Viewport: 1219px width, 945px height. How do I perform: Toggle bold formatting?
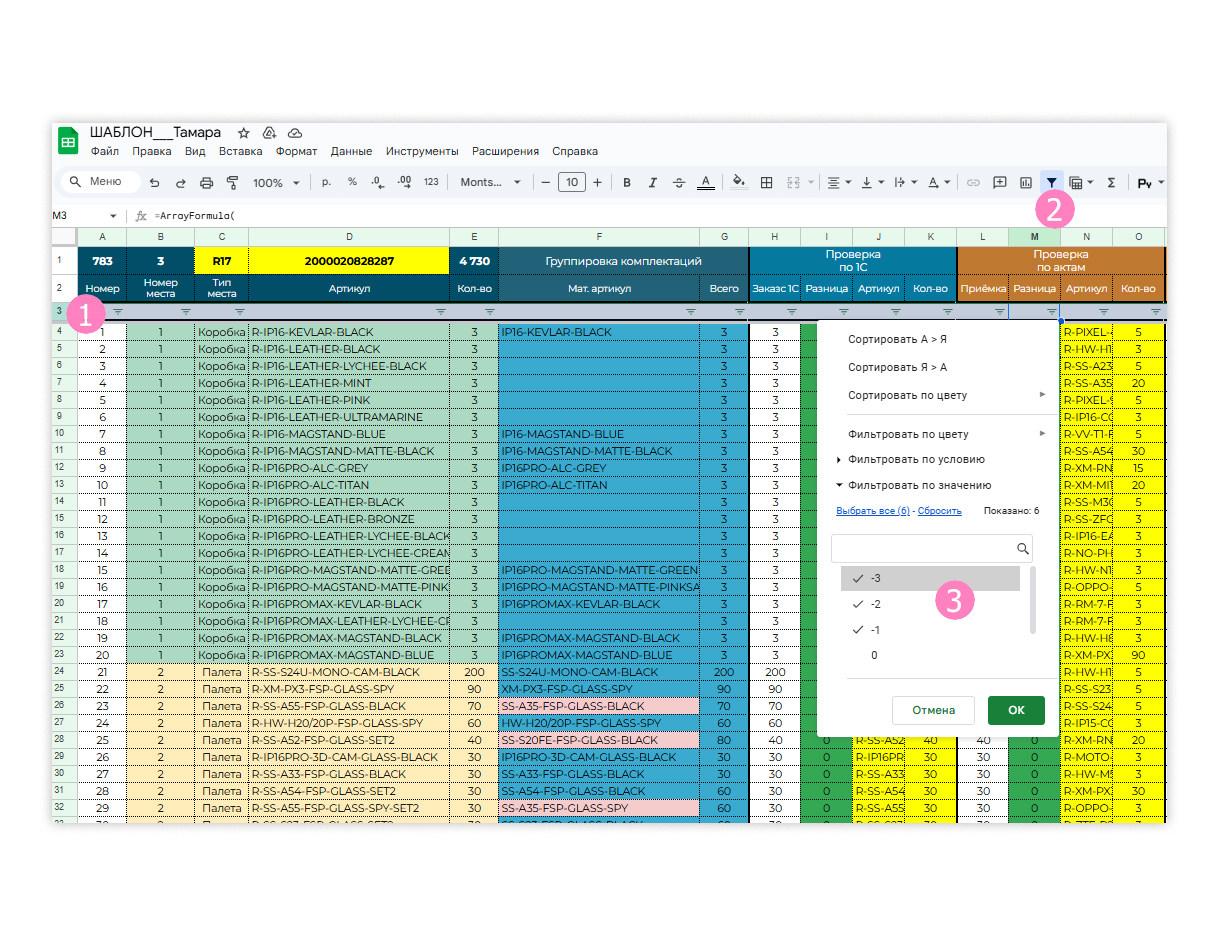click(x=627, y=183)
